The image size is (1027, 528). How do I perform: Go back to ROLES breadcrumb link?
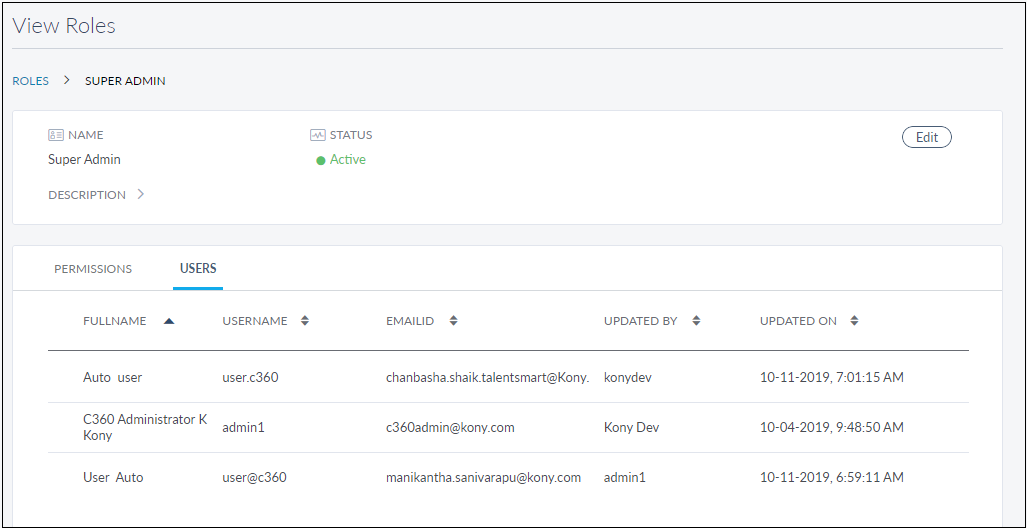pyautogui.click(x=30, y=81)
